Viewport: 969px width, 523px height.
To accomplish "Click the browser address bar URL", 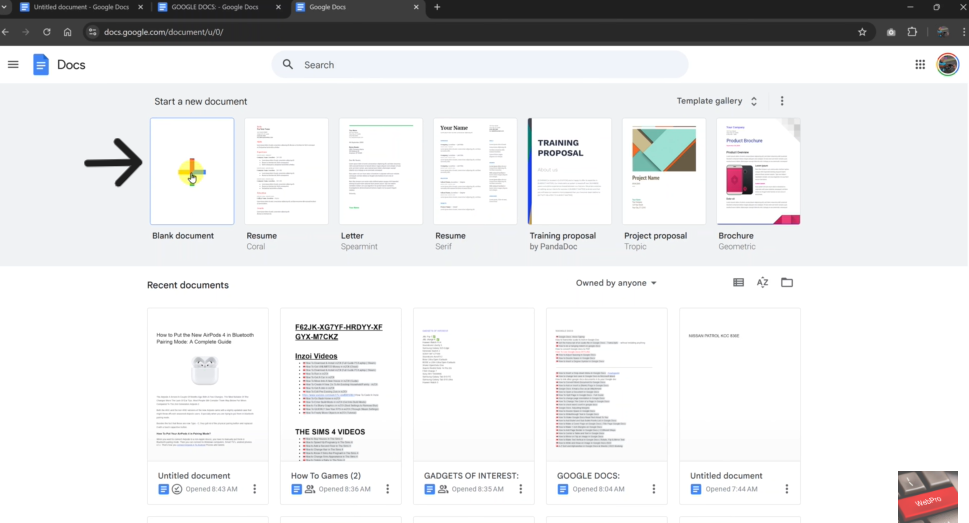I will [164, 32].
